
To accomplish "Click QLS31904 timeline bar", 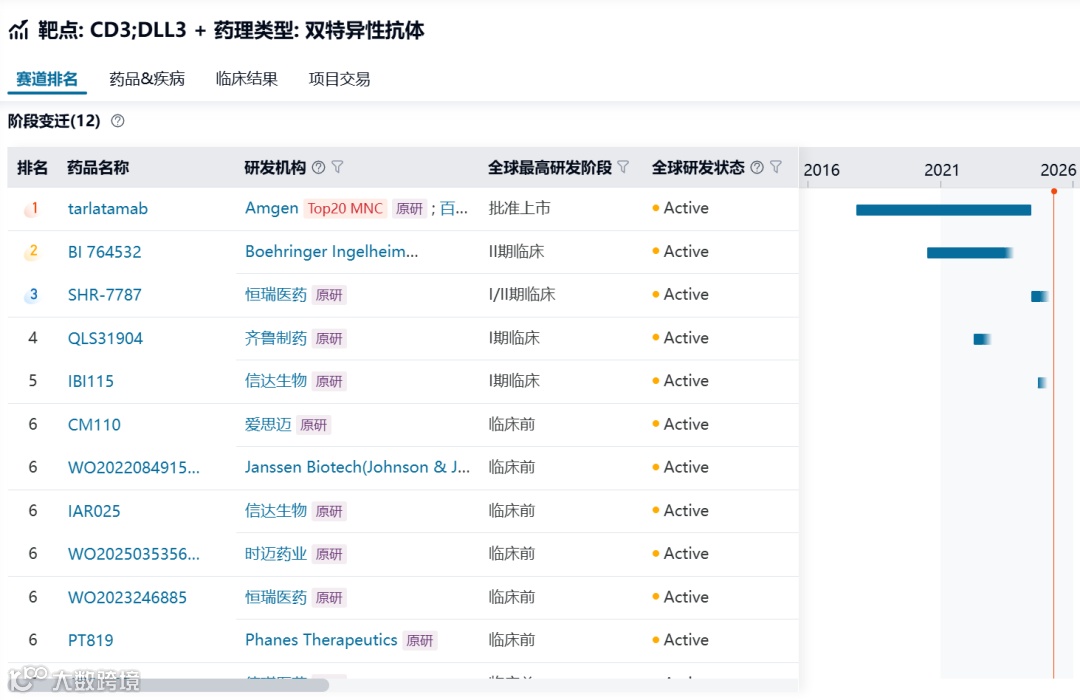I will (x=982, y=339).
